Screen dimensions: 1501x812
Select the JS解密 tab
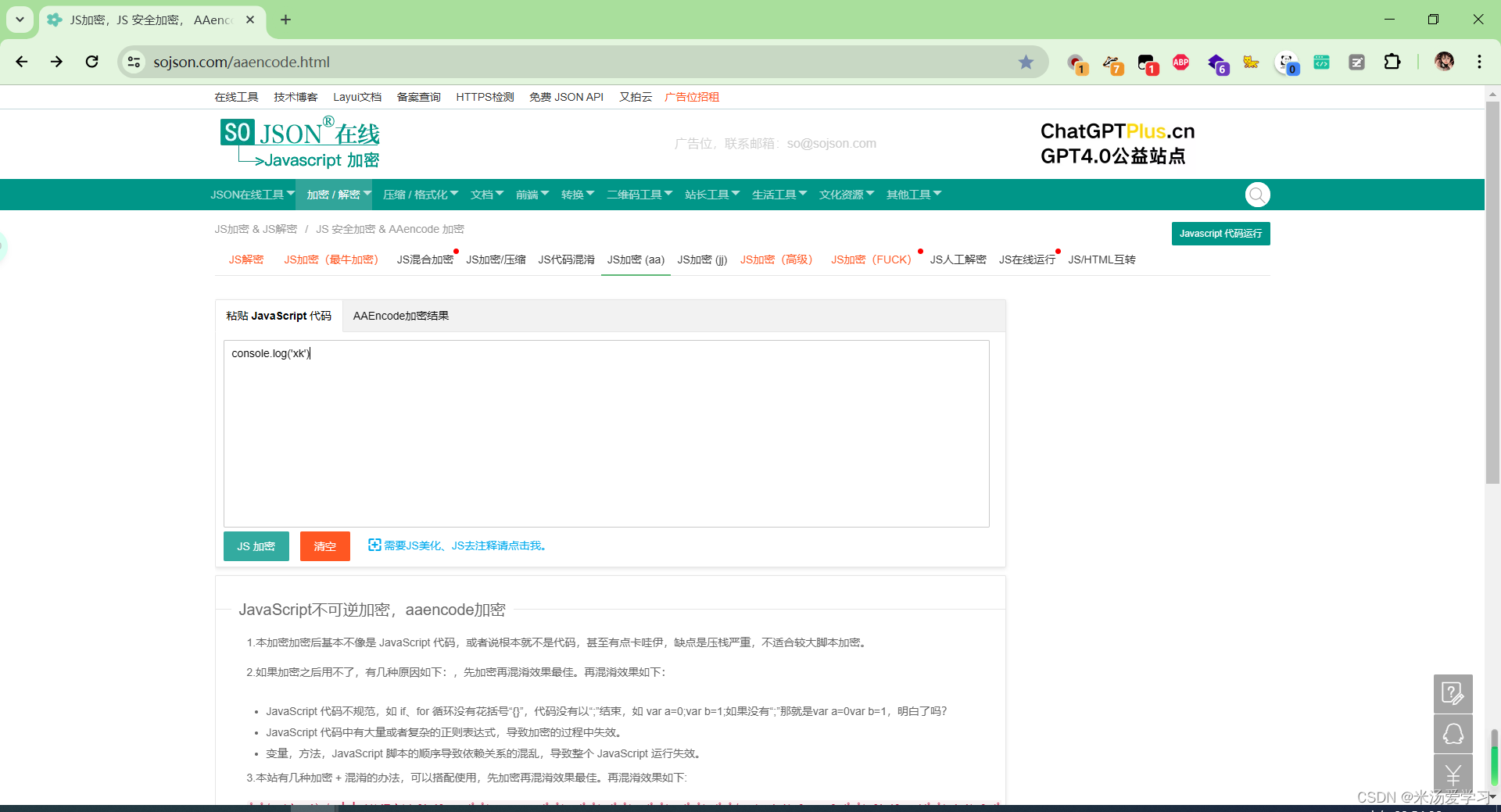[245, 259]
